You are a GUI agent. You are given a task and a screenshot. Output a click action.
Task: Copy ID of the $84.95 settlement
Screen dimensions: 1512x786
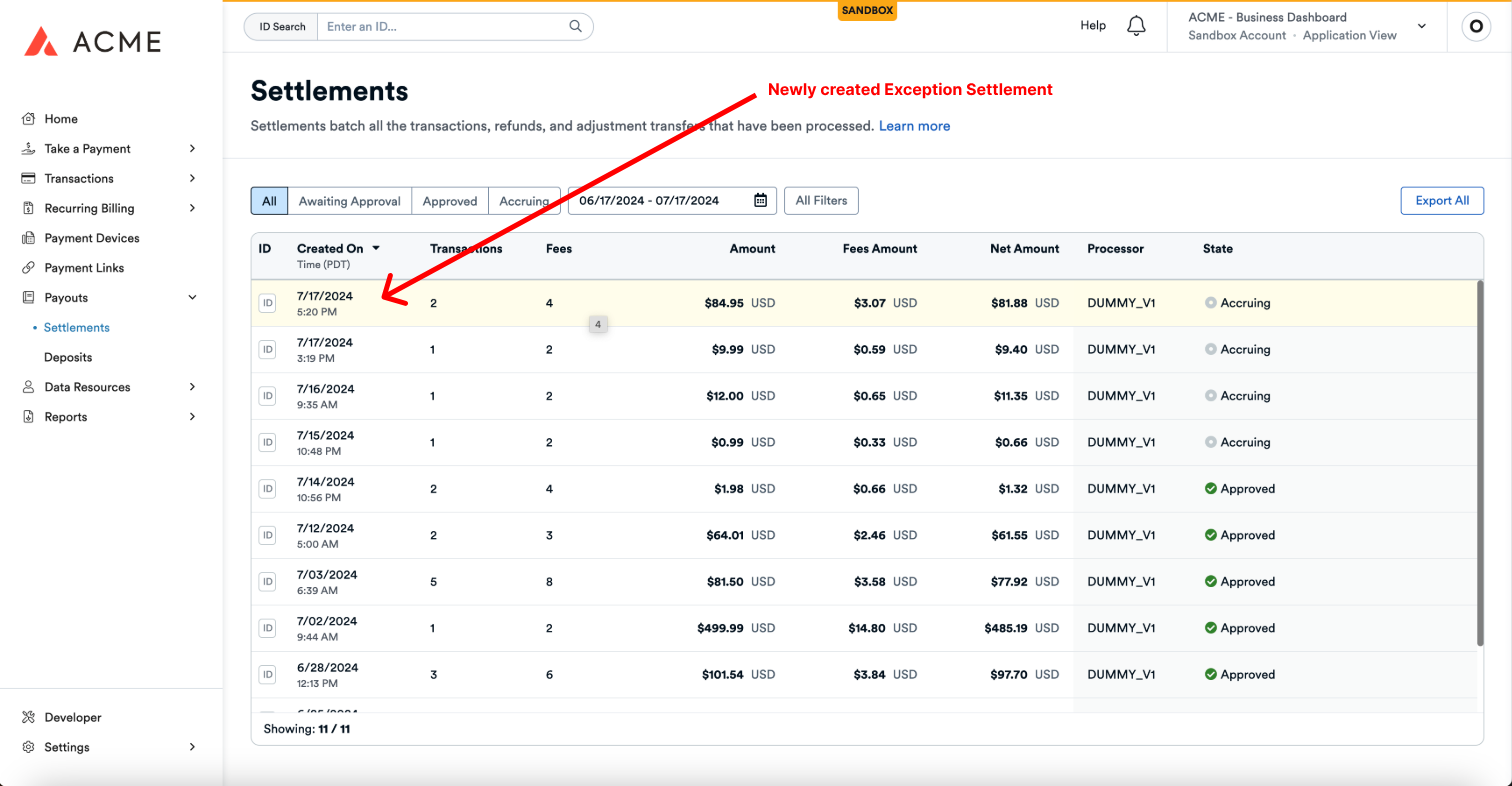pos(267,303)
